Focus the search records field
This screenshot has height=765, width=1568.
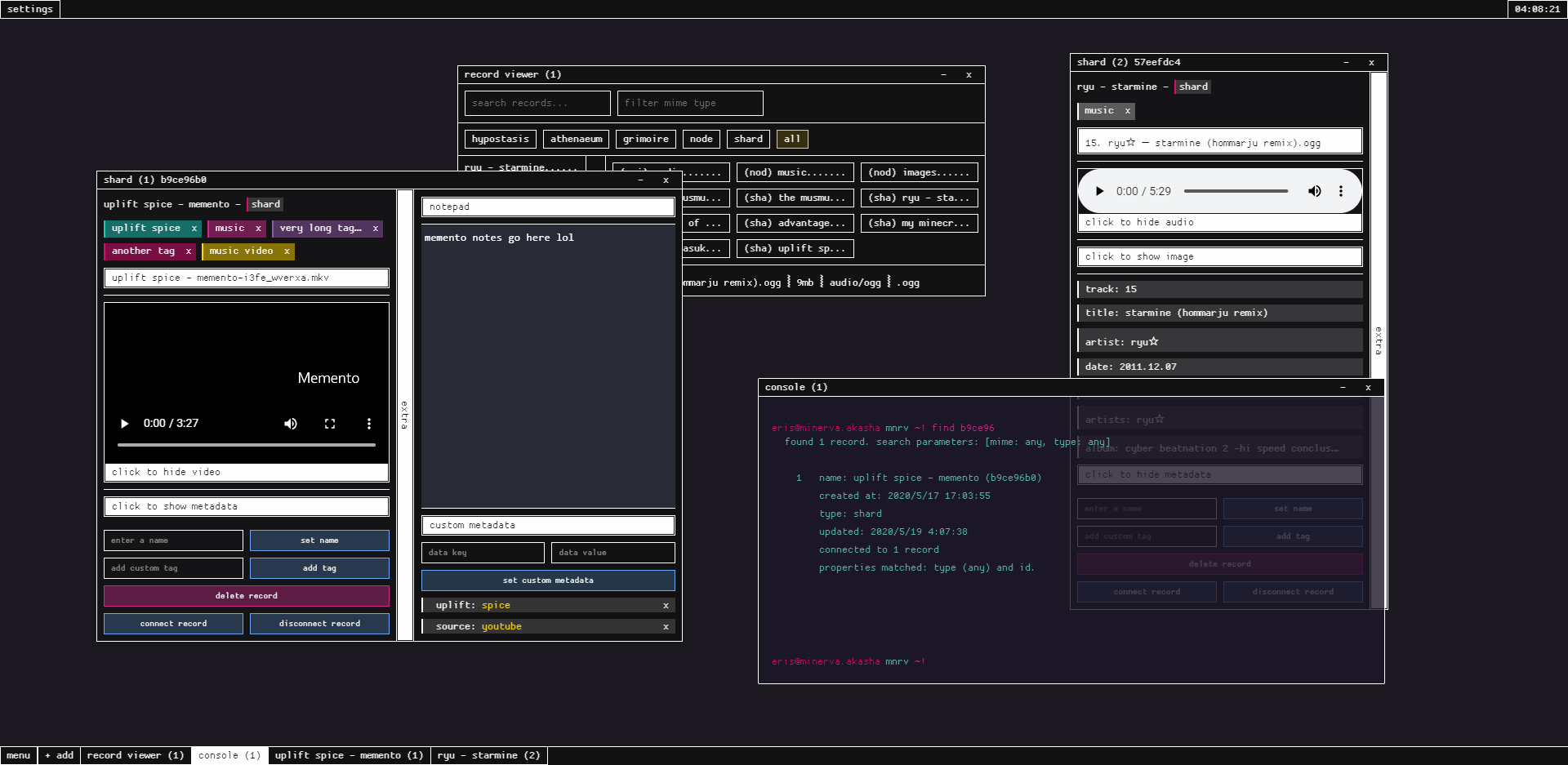pos(537,103)
